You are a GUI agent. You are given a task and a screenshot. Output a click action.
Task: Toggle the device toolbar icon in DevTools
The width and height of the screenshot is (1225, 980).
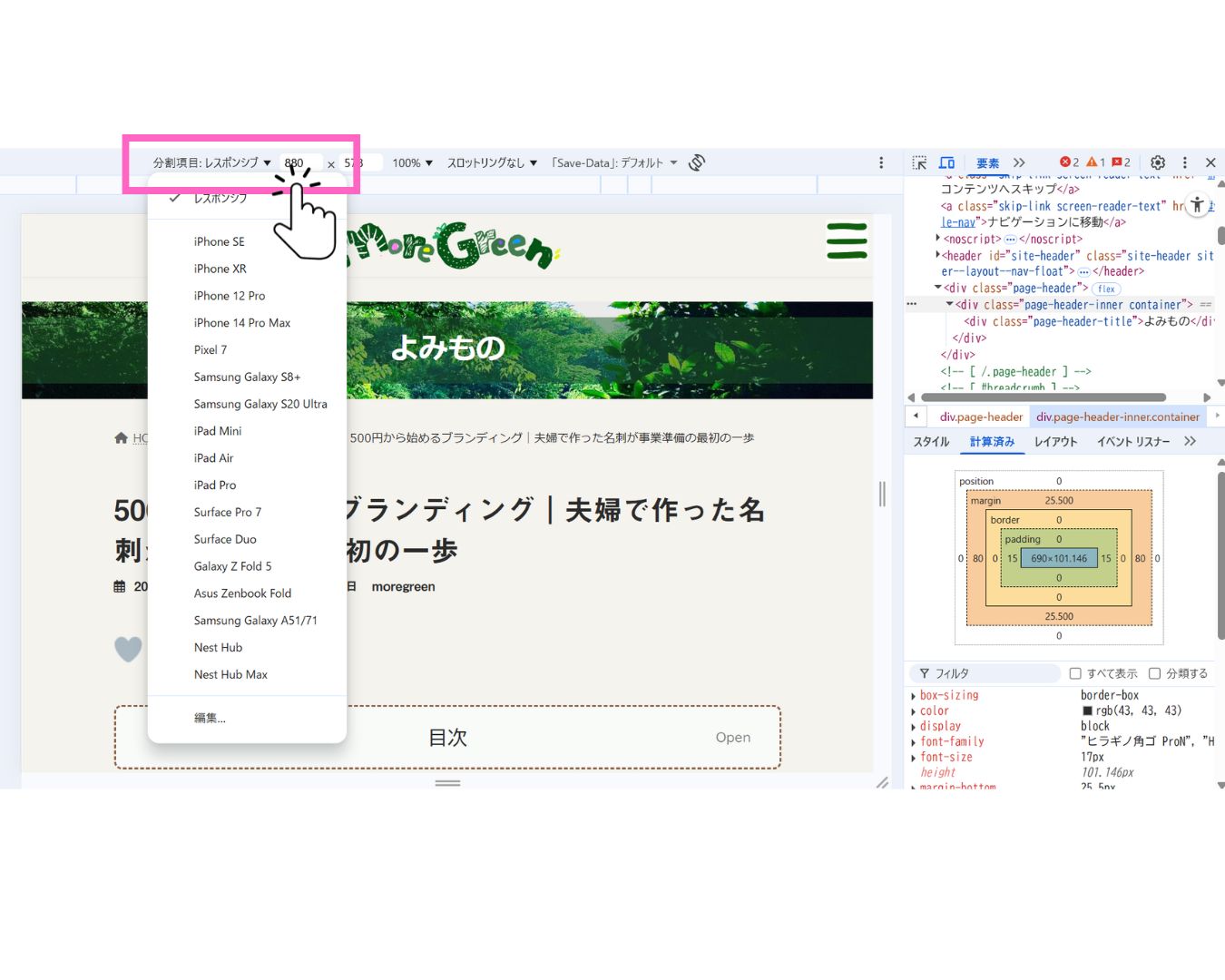[x=946, y=162]
